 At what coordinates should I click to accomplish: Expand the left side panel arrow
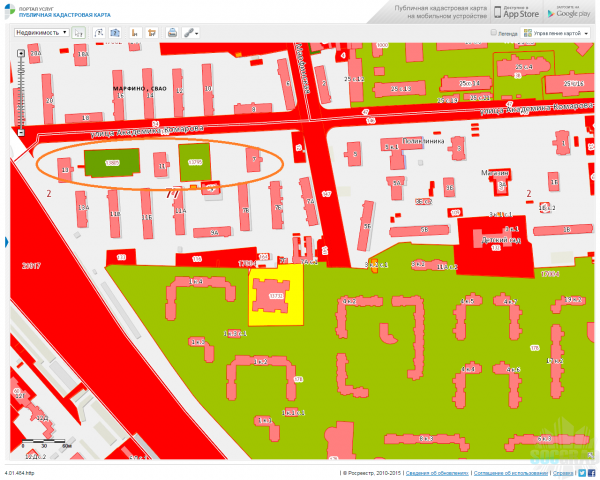[x=6, y=241]
